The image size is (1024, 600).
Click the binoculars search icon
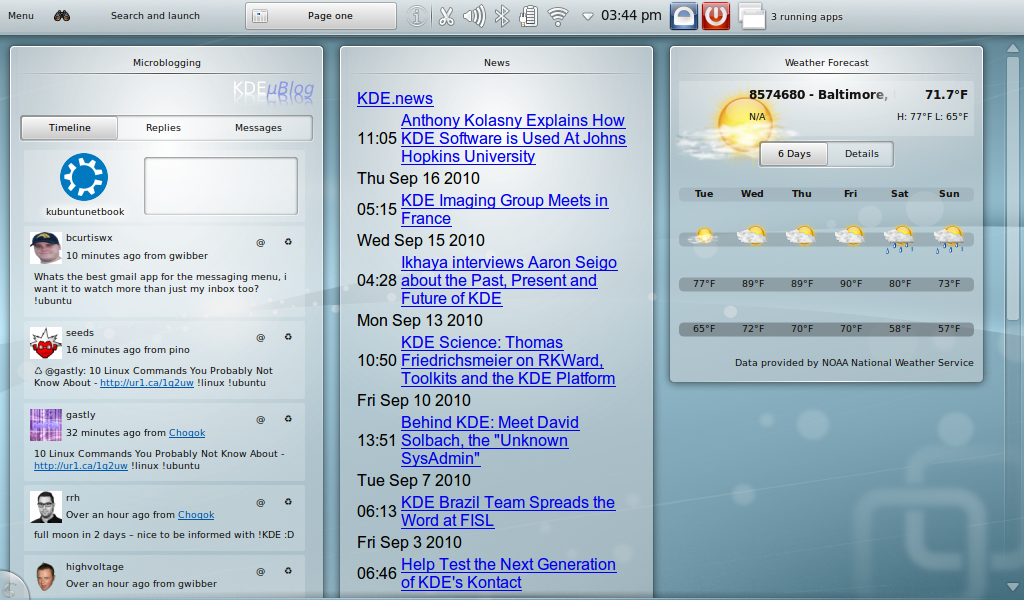(62, 16)
